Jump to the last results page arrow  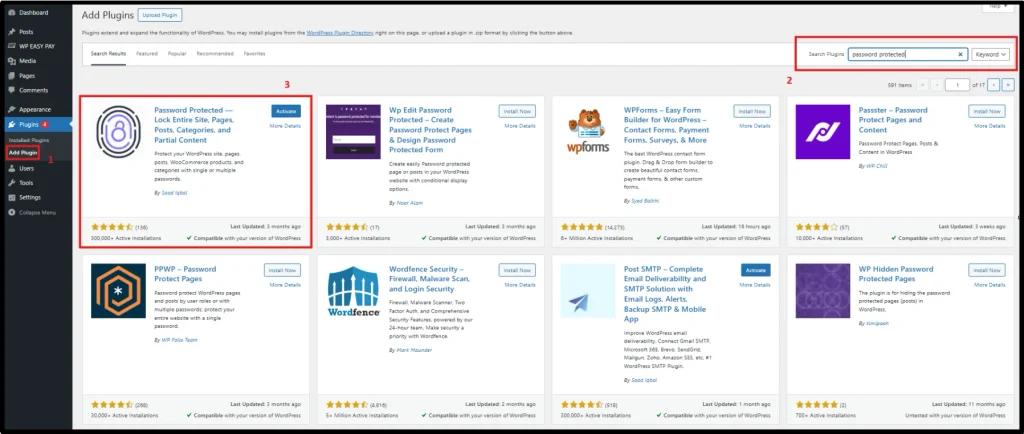pos(1008,85)
